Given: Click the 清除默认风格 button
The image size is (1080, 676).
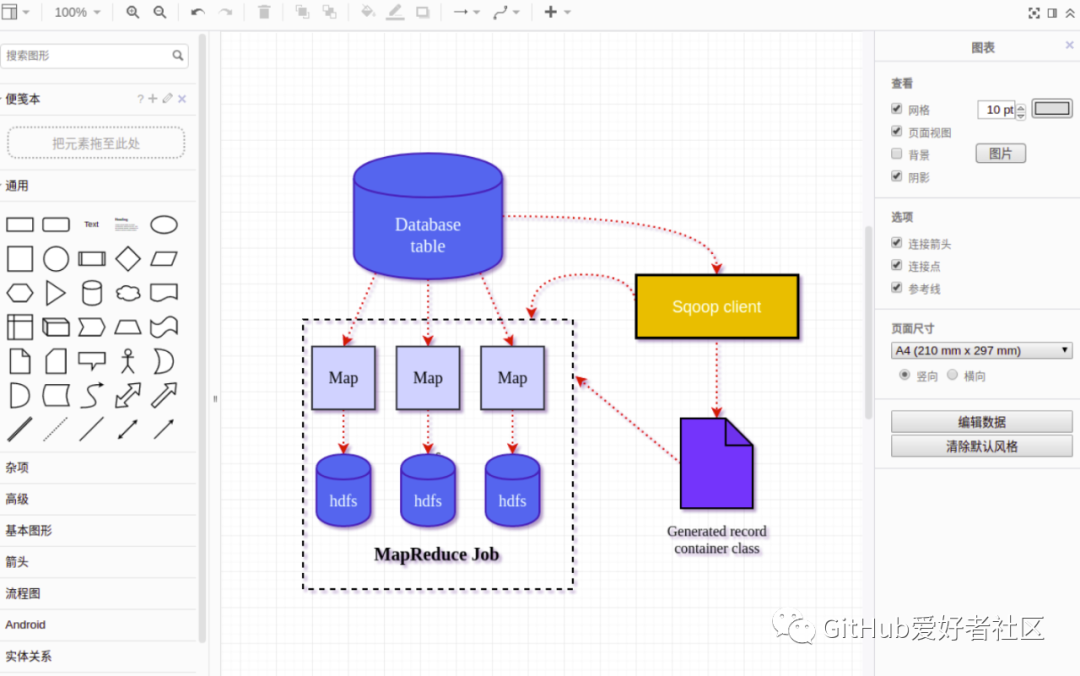Looking at the screenshot, I should (x=982, y=447).
